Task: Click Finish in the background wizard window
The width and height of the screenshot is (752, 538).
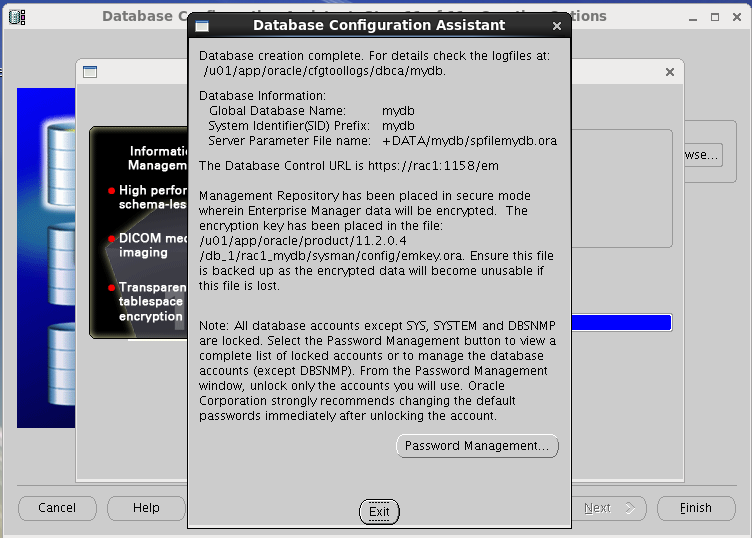Action: pos(696,508)
